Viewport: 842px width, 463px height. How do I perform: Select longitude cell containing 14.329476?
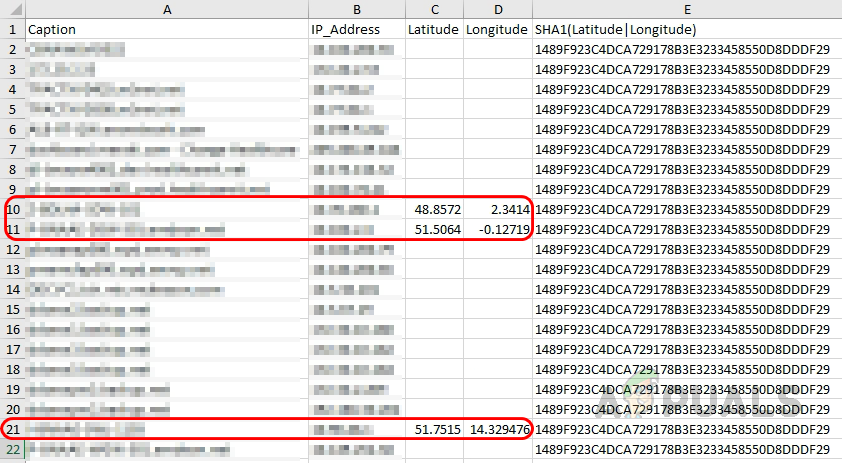coord(498,429)
